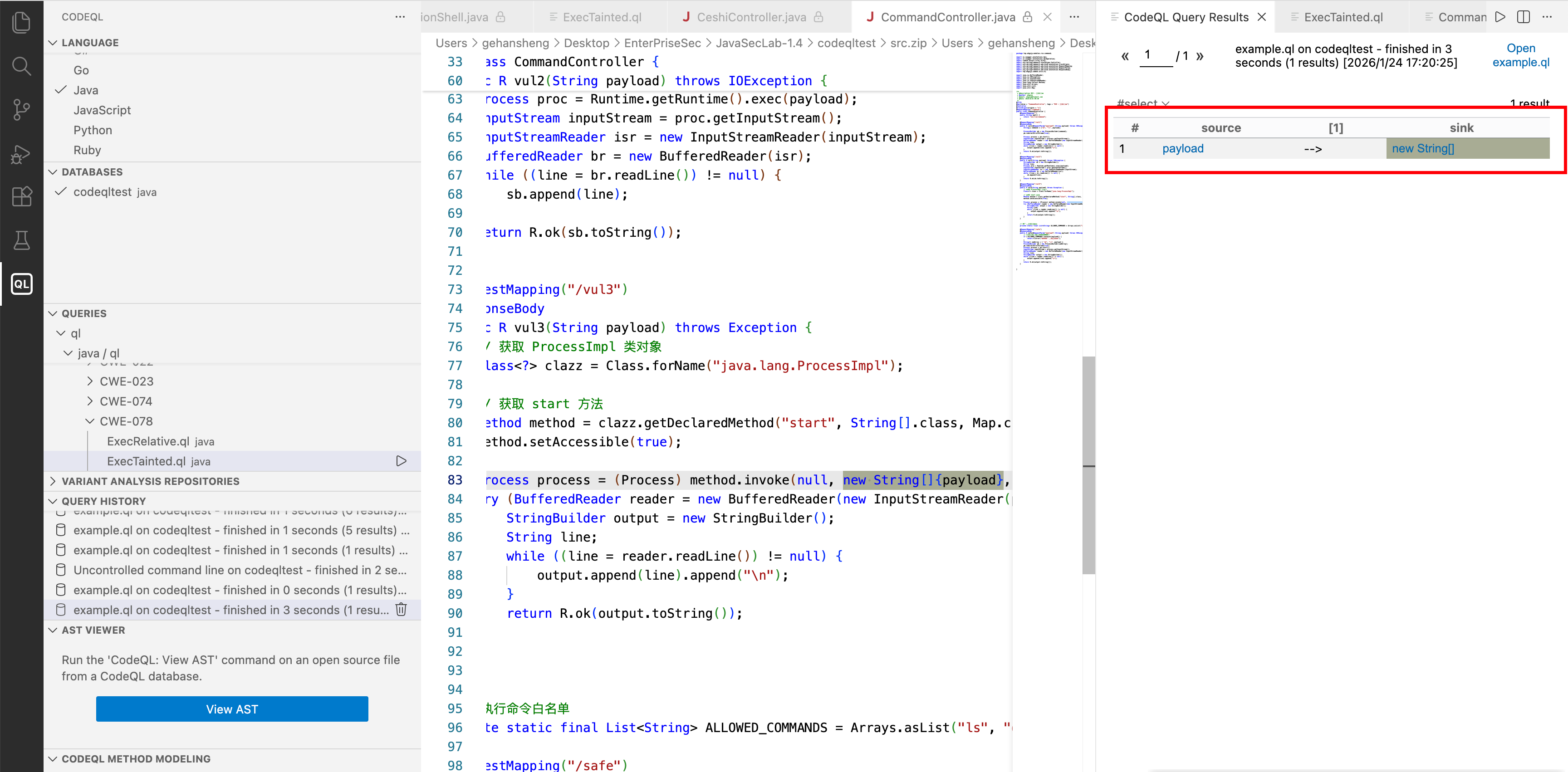Image resolution: width=1568 pixels, height=772 pixels.
Task: Select Python as the CodeQL language
Action: pos(93,130)
